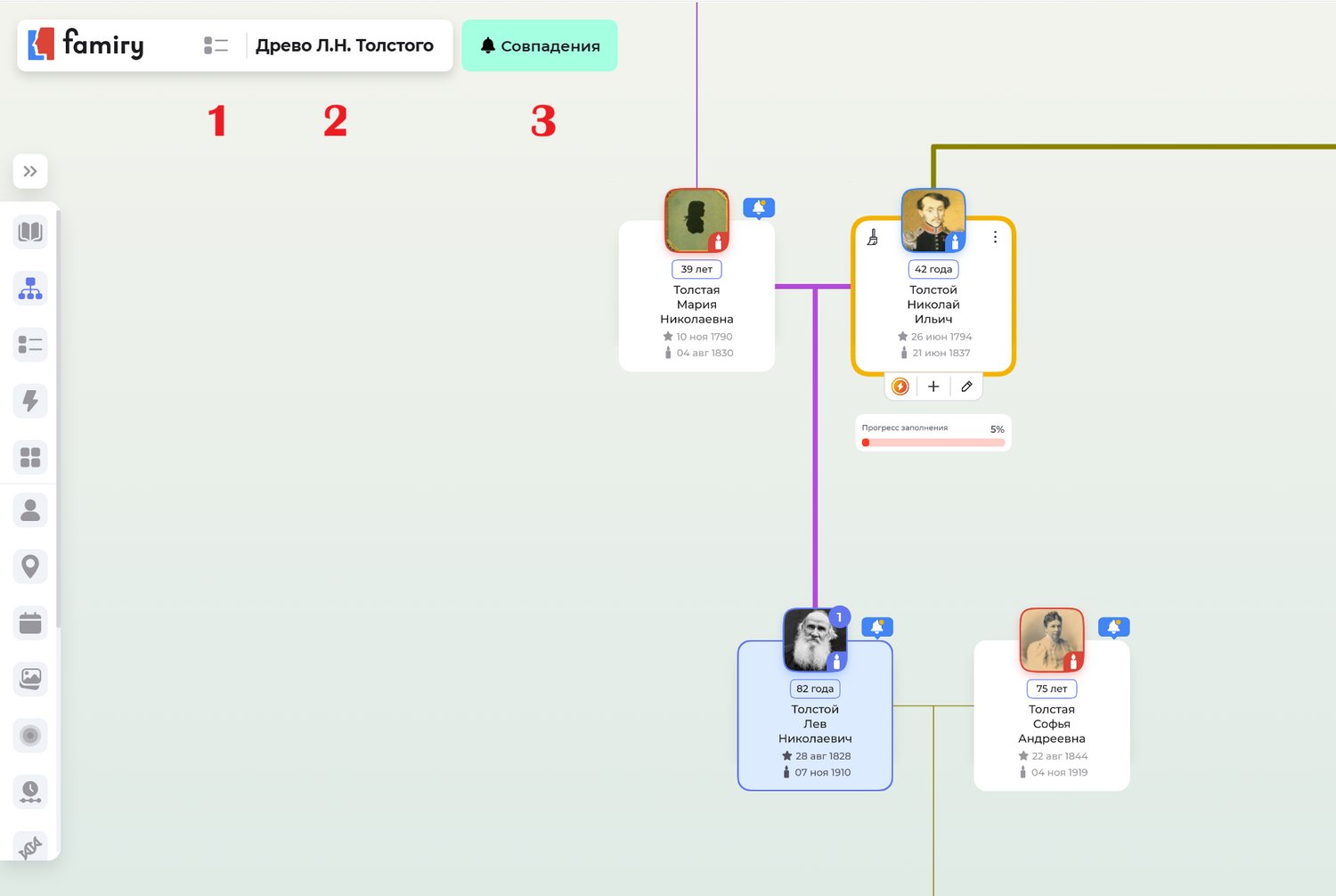Open three-dot menu on Николай Ильич card
Viewport: 1336px width, 896px height.
click(995, 237)
